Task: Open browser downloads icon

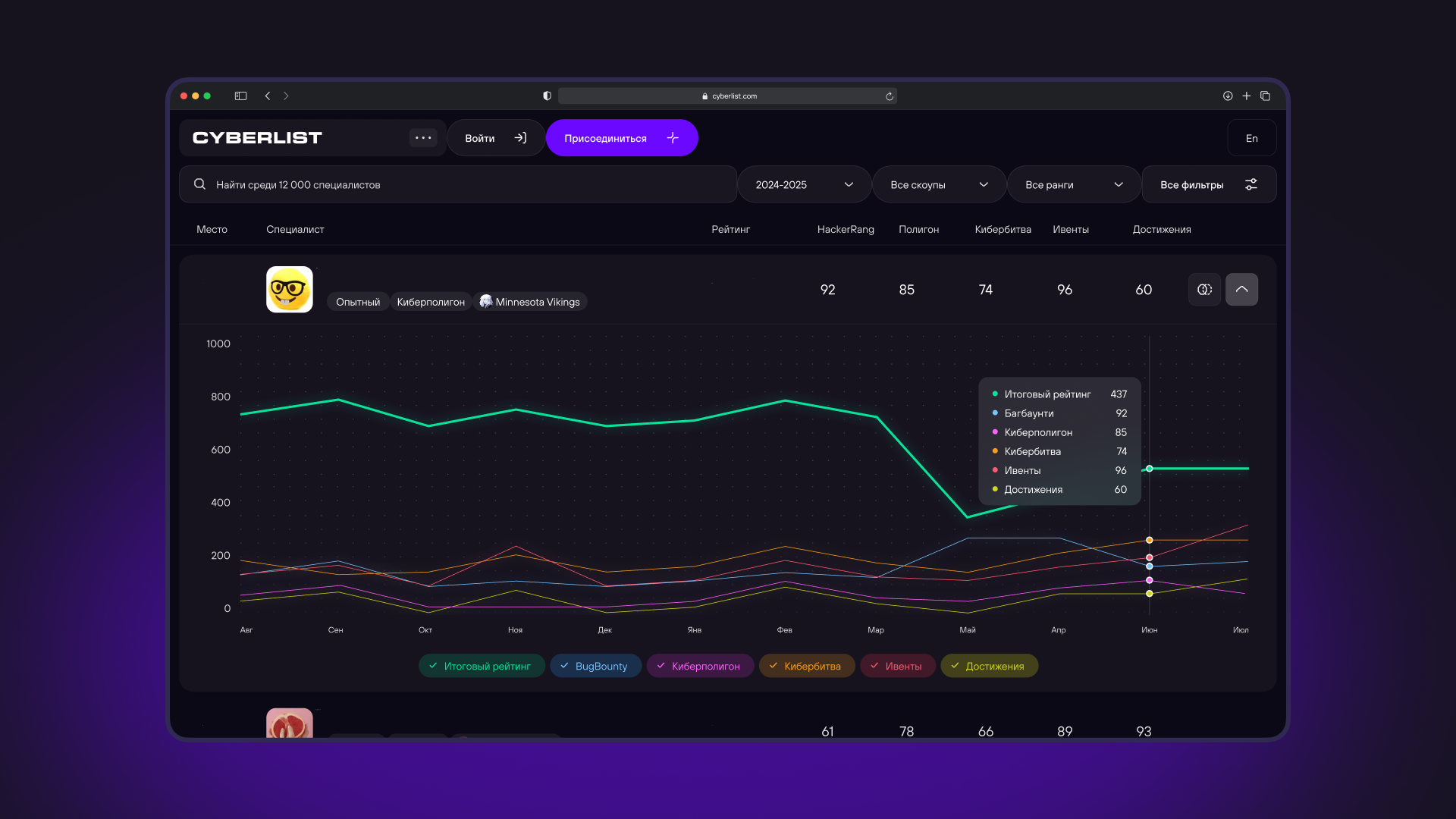Action: click(1228, 96)
